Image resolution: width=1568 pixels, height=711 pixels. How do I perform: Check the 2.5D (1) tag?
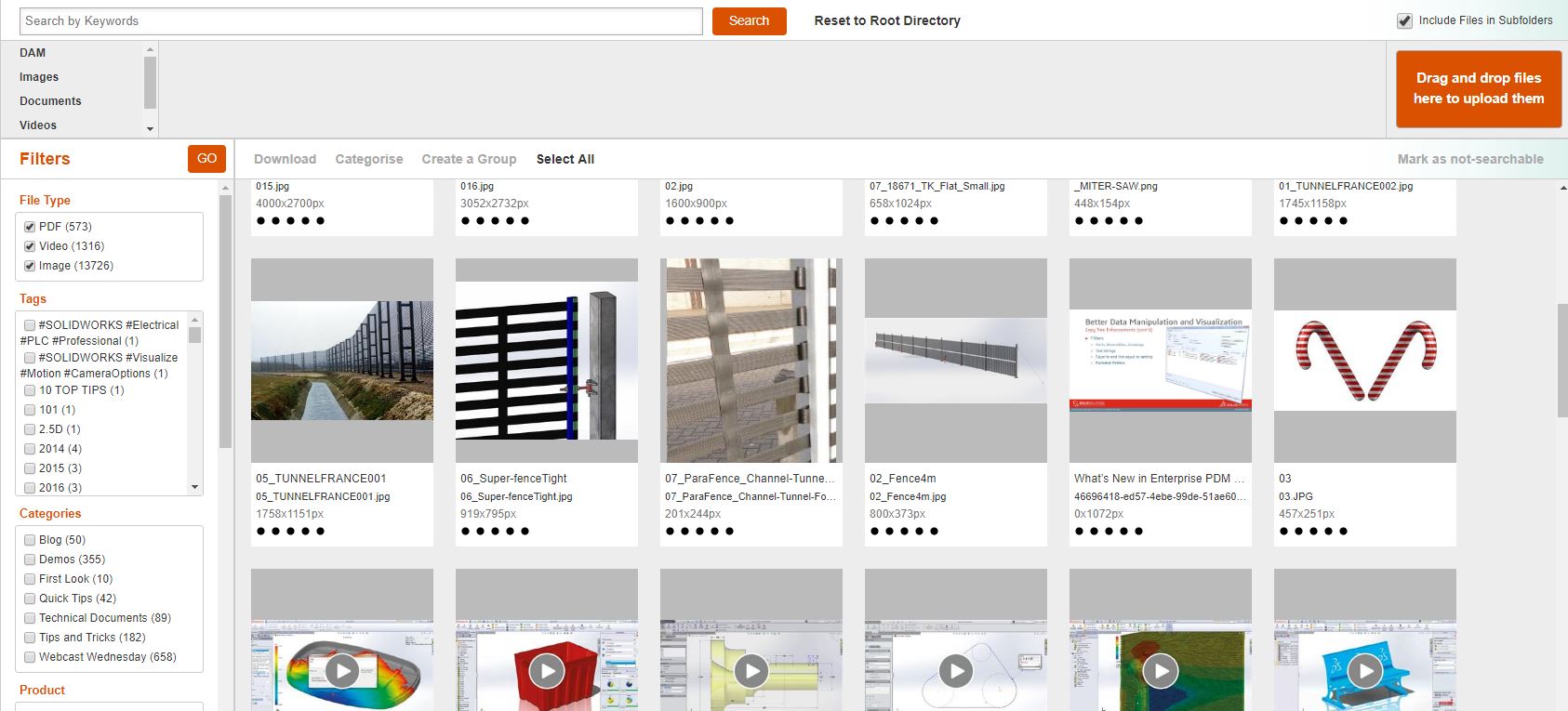coord(30,429)
